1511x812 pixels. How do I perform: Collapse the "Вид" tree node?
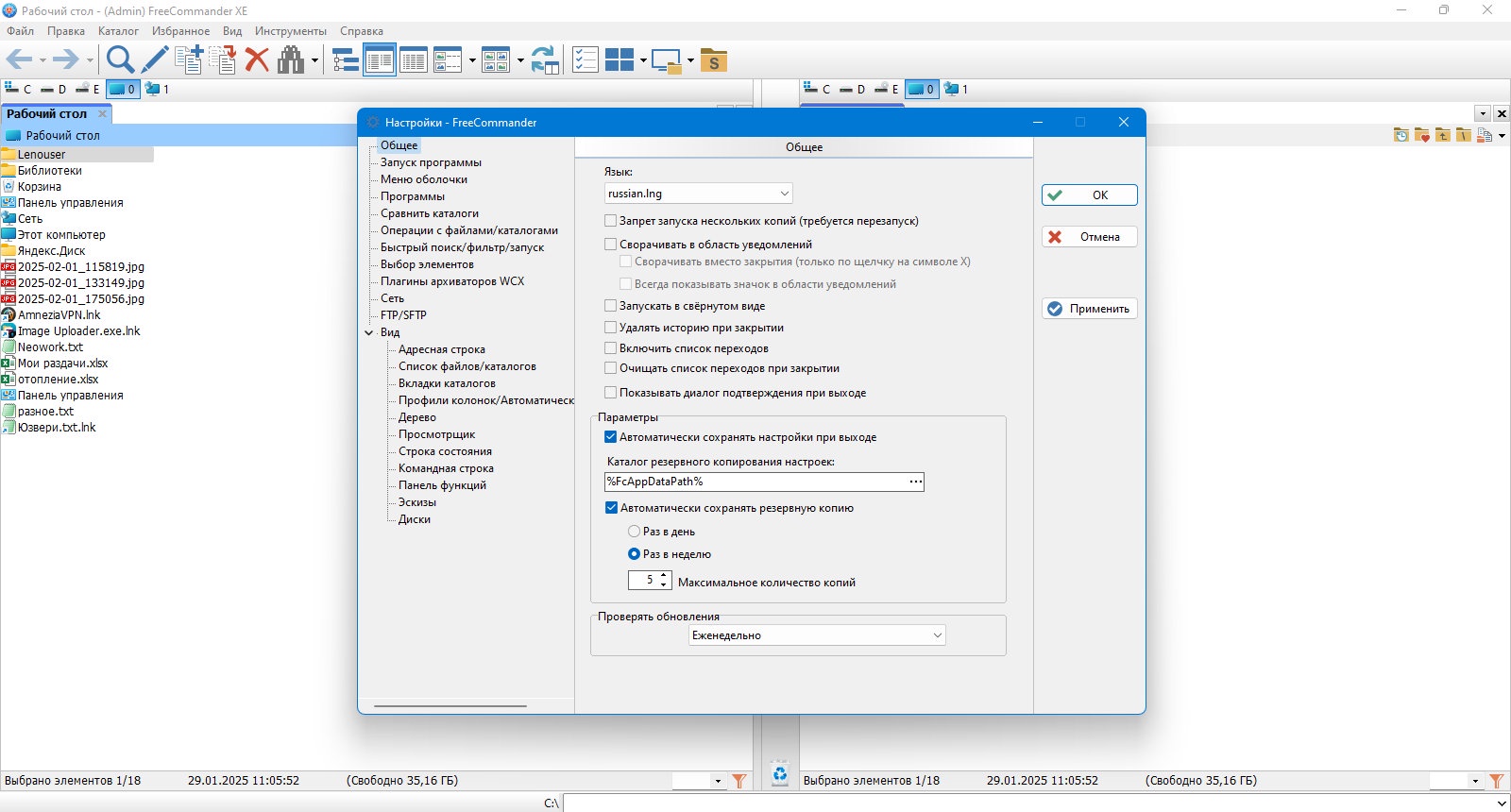[x=369, y=332]
